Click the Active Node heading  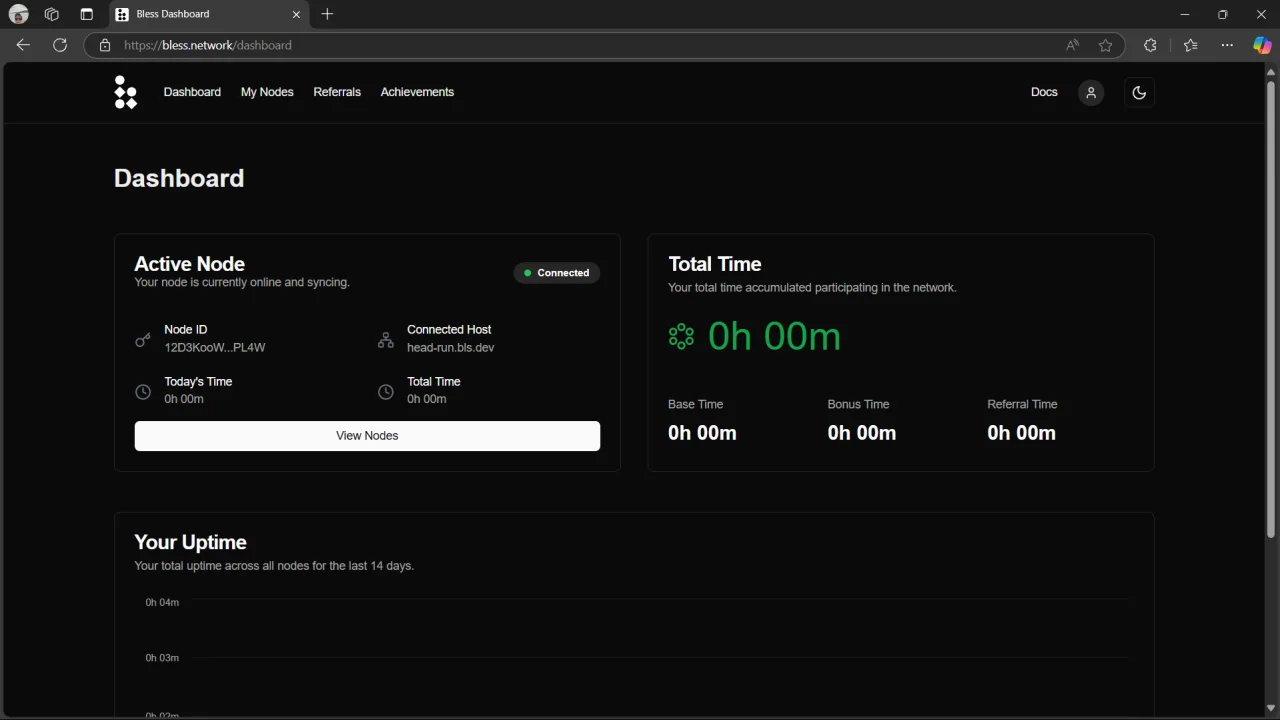[x=189, y=264]
